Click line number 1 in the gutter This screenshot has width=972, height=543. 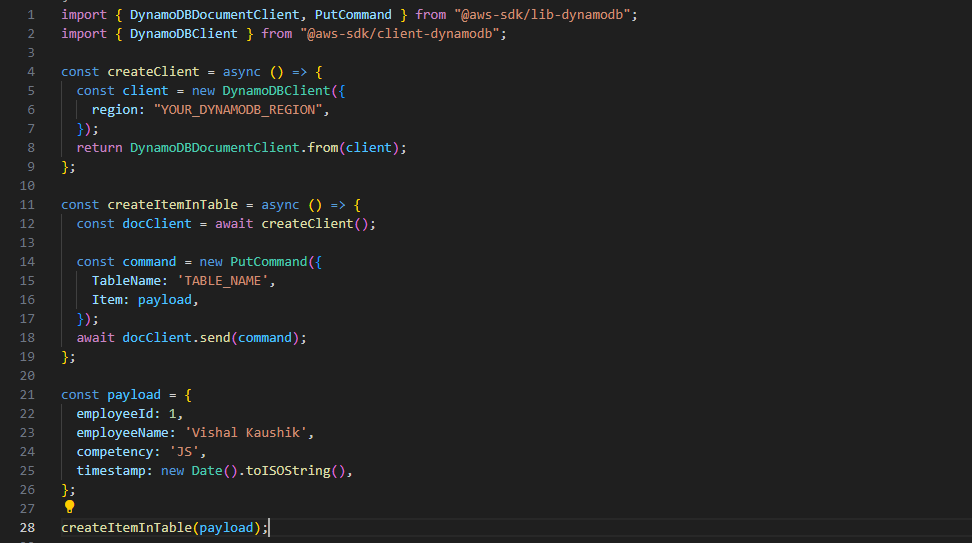coord(31,14)
